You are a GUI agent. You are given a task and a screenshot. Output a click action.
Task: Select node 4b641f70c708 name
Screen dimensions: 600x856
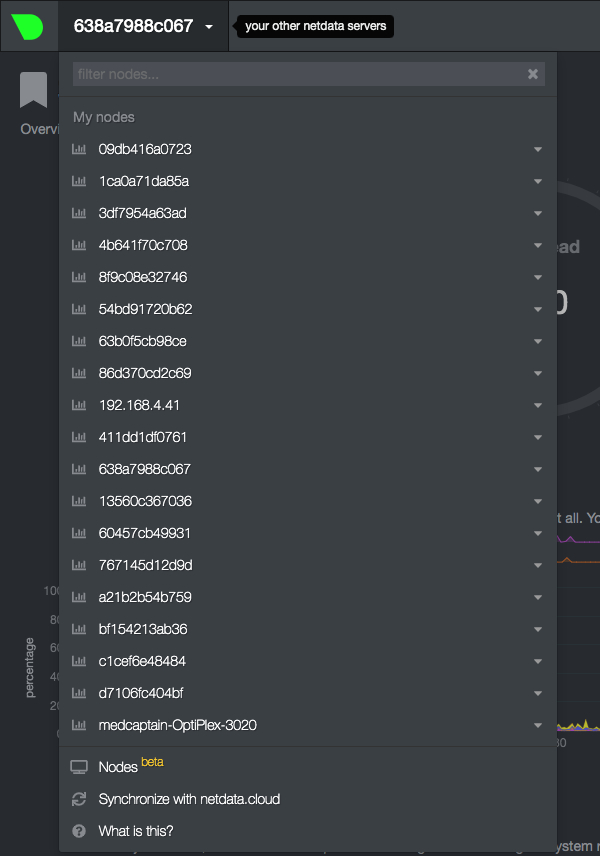pyautogui.click(x=143, y=245)
